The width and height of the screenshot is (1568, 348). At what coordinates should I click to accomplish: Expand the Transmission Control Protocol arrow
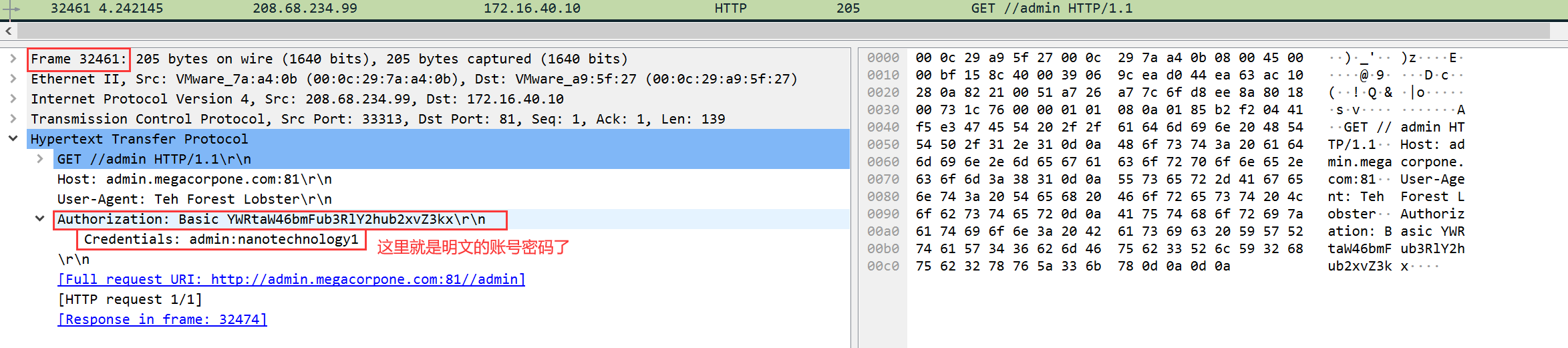click(13, 119)
